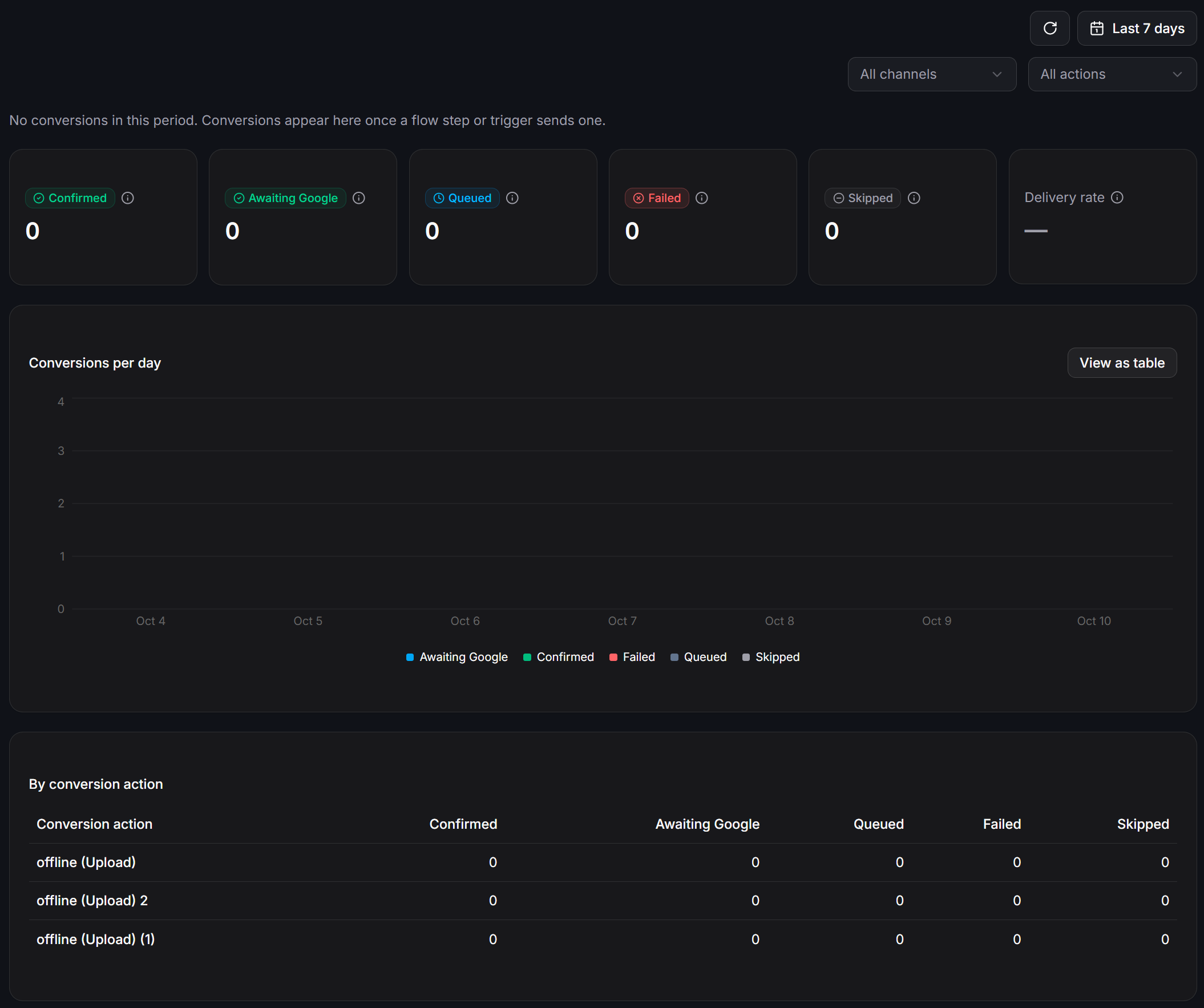The width and height of the screenshot is (1204, 1008).
Task: Select the offline (Upload) row name
Action: (86, 862)
